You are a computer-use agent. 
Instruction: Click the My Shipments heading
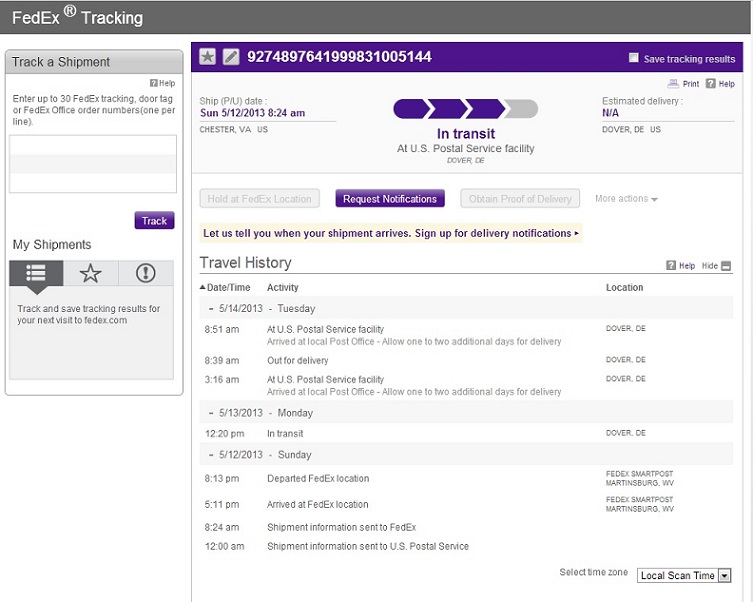coord(52,245)
